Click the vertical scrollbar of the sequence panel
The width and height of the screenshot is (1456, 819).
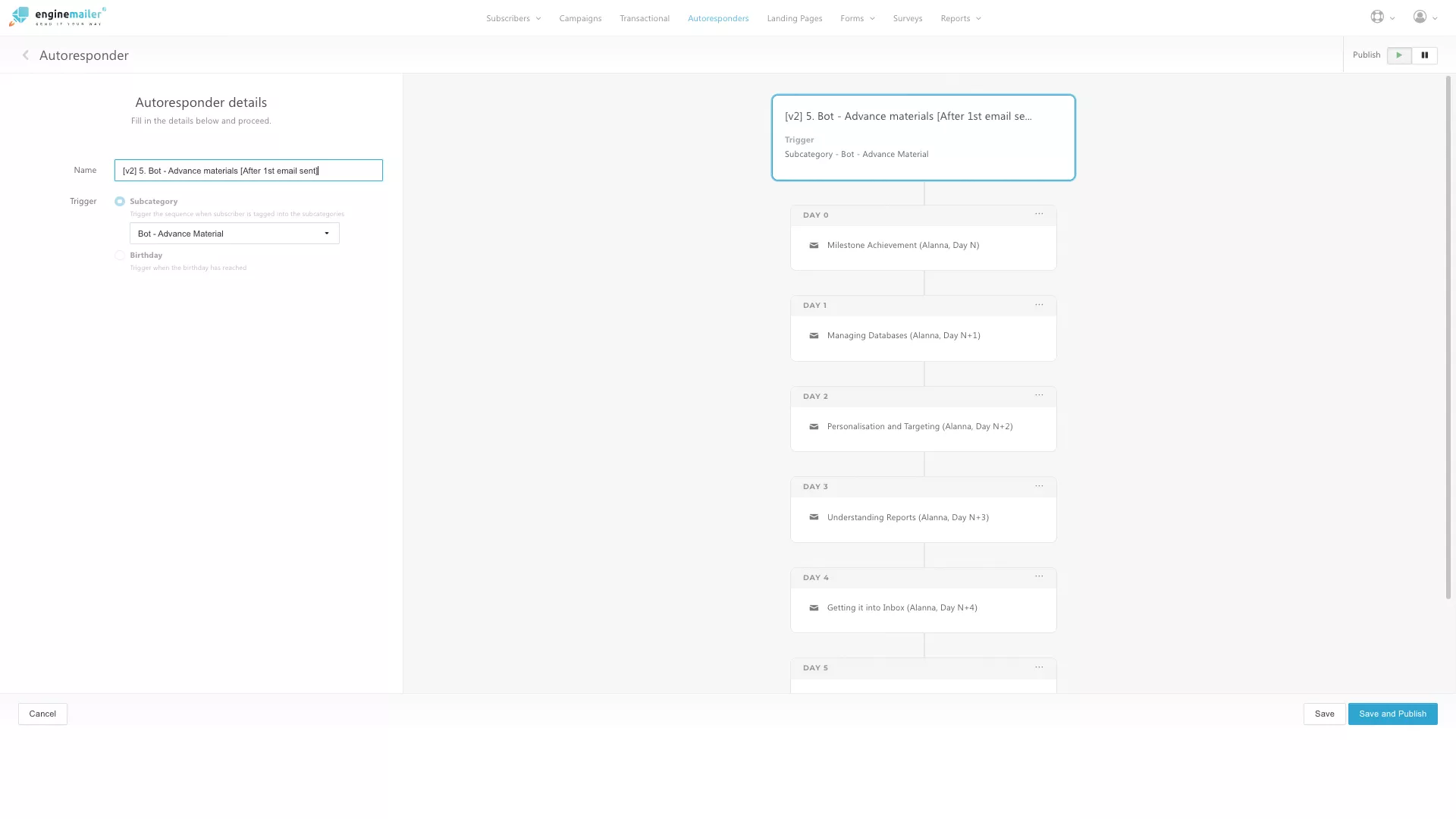(x=1448, y=337)
